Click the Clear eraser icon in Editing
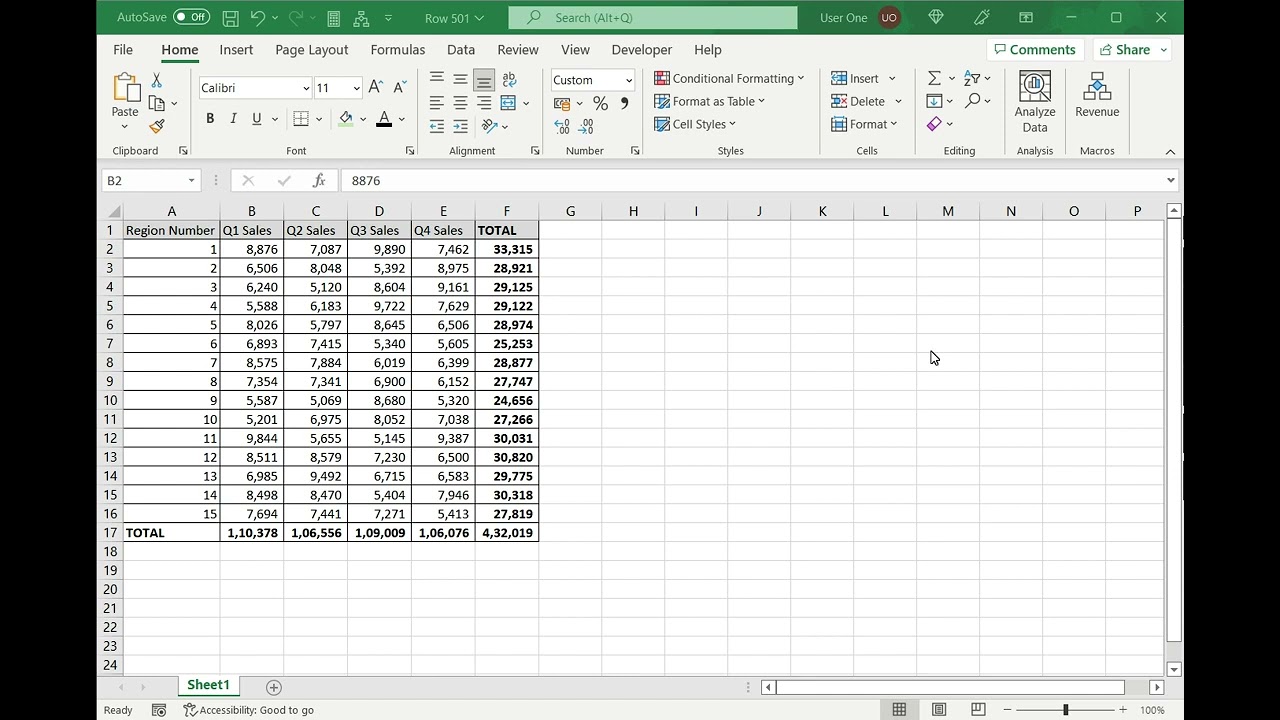The height and width of the screenshot is (720, 1280). click(x=934, y=124)
